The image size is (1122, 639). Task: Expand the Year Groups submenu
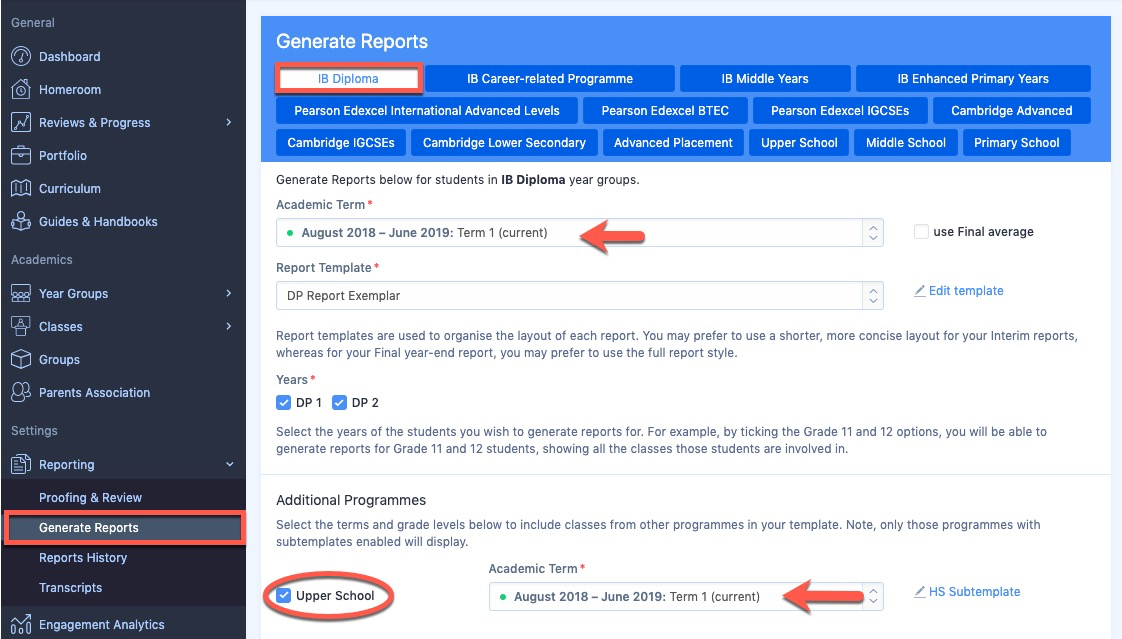[x=229, y=293]
